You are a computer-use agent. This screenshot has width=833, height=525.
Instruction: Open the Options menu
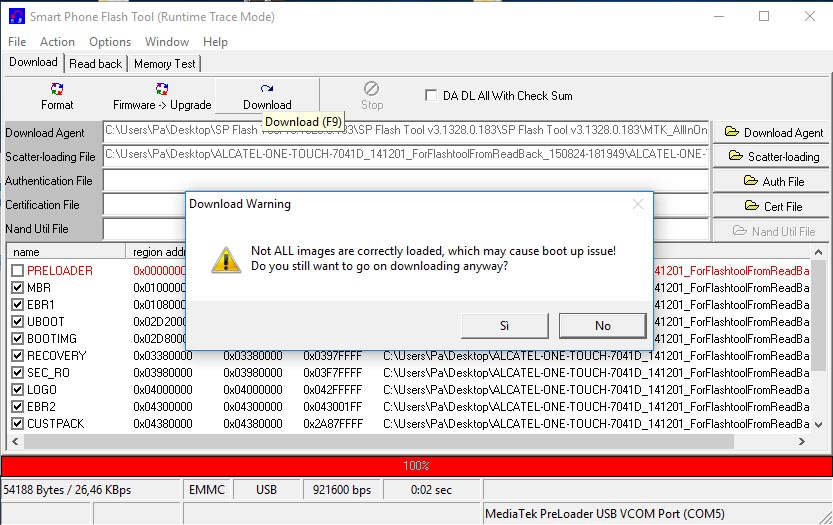(x=110, y=42)
